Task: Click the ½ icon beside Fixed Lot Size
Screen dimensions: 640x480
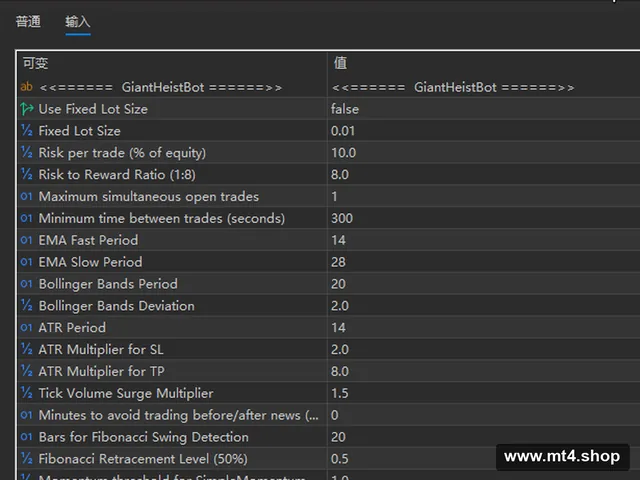Action: (x=27, y=131)
